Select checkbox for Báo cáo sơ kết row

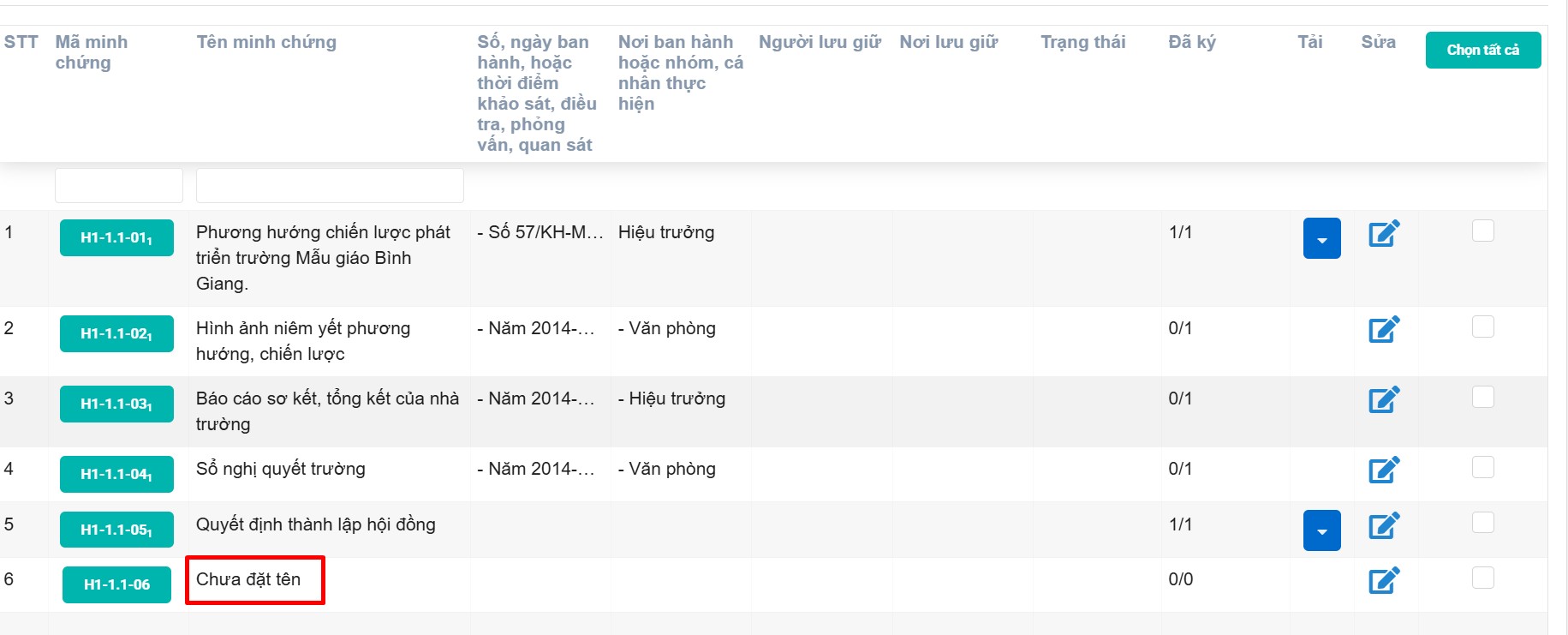[x=1482, y=397]
